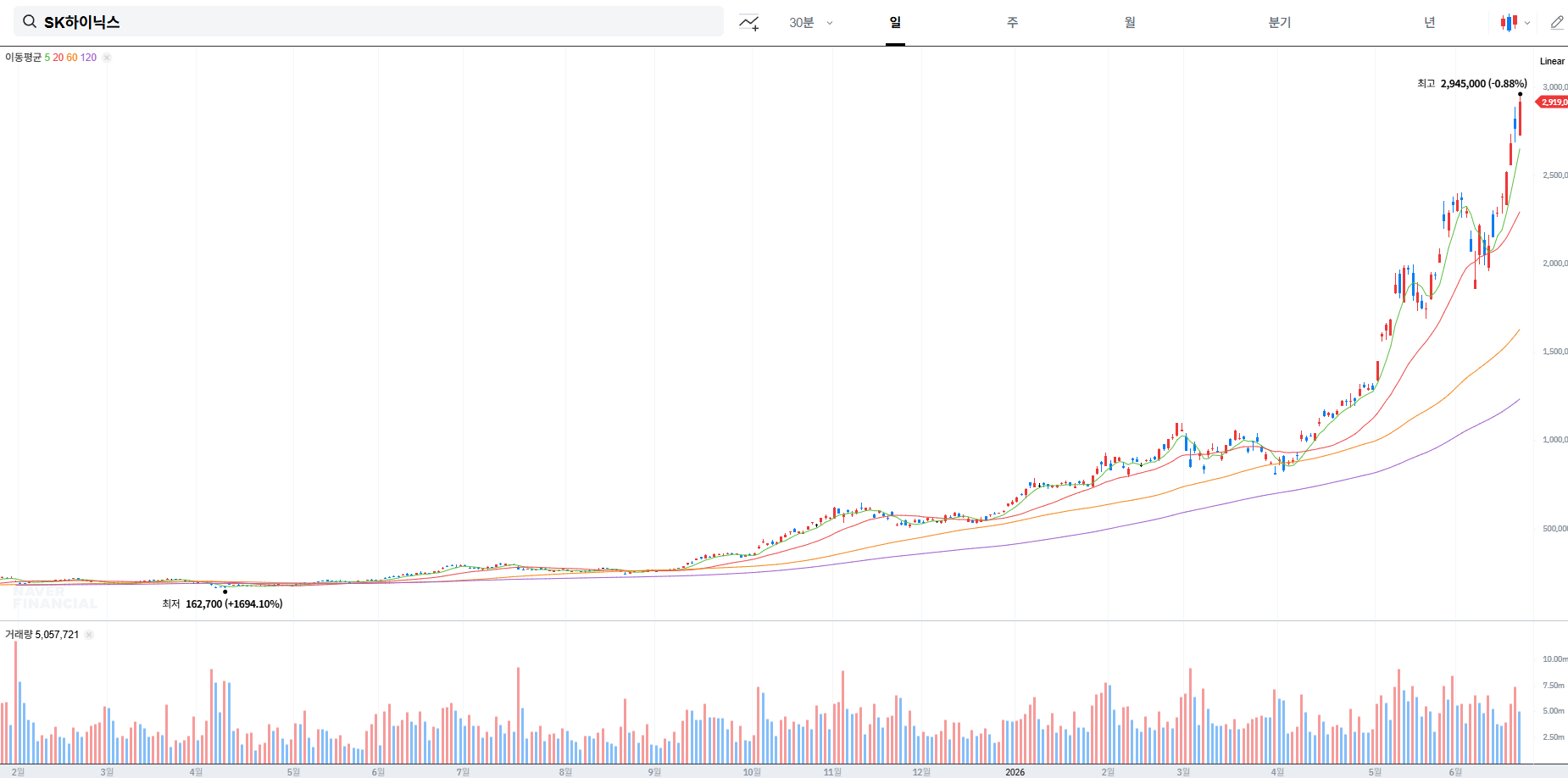Screen dimensions: 1568x778
Task: Click the 거래량 volume label
Action: point(19,635)
